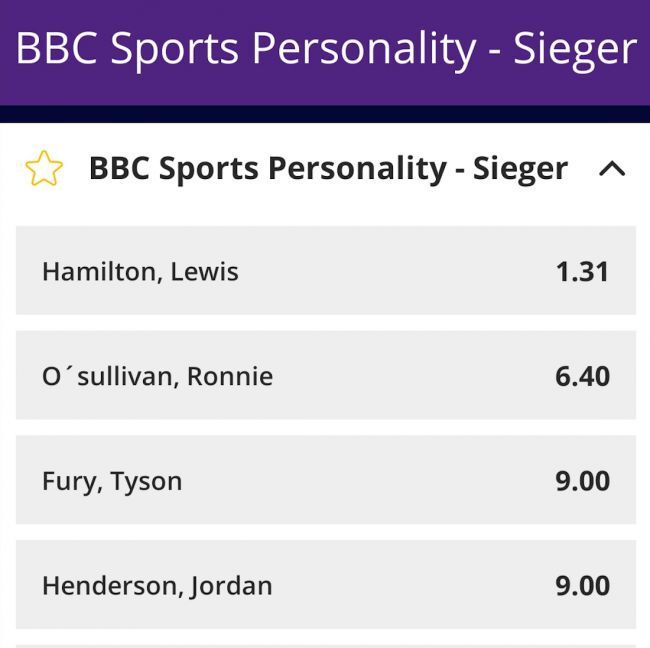This screenshot has width=650, height=648.
Task: Select the Hamilton, Lewis name label
Action: point(140,272)
